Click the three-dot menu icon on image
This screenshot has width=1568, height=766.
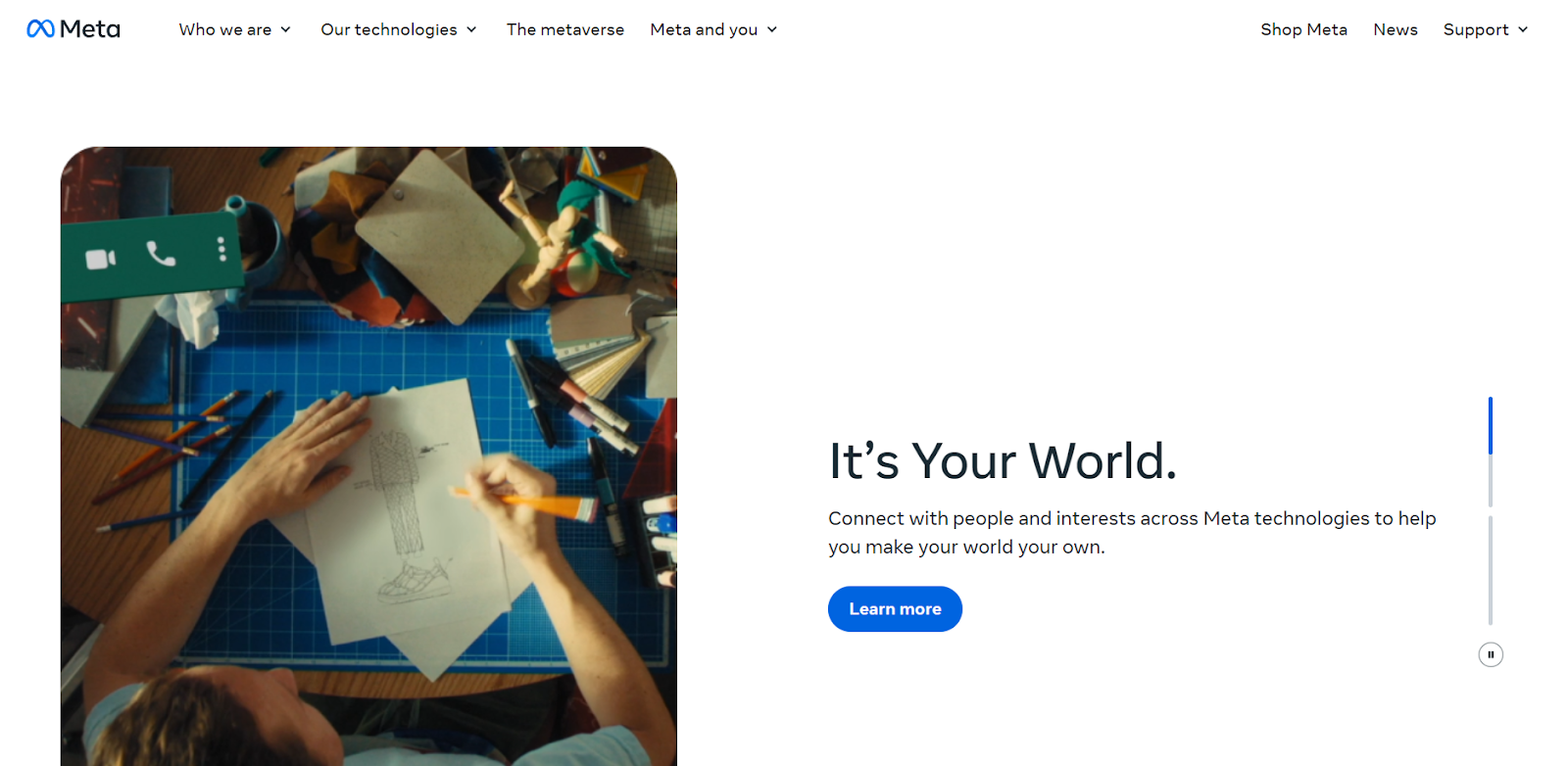221,250
